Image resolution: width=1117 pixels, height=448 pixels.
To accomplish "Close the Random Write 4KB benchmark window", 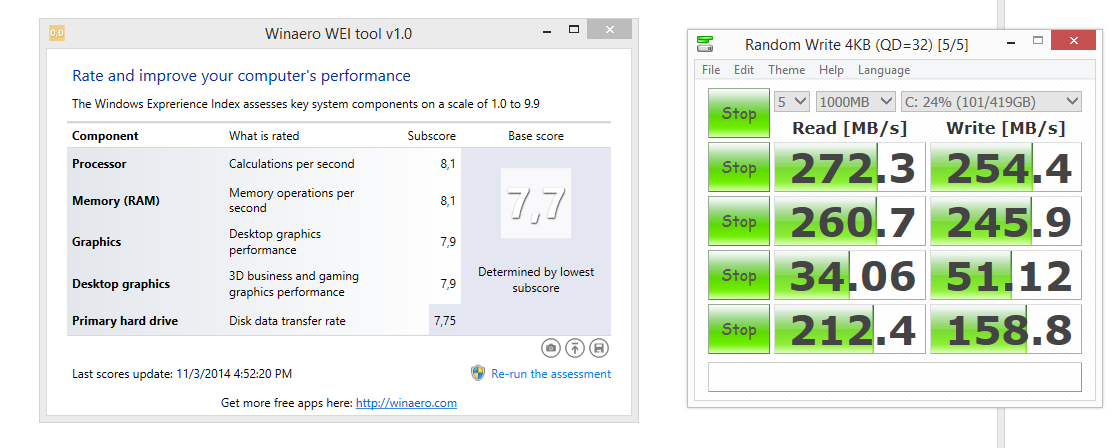I will point(1074,41).
